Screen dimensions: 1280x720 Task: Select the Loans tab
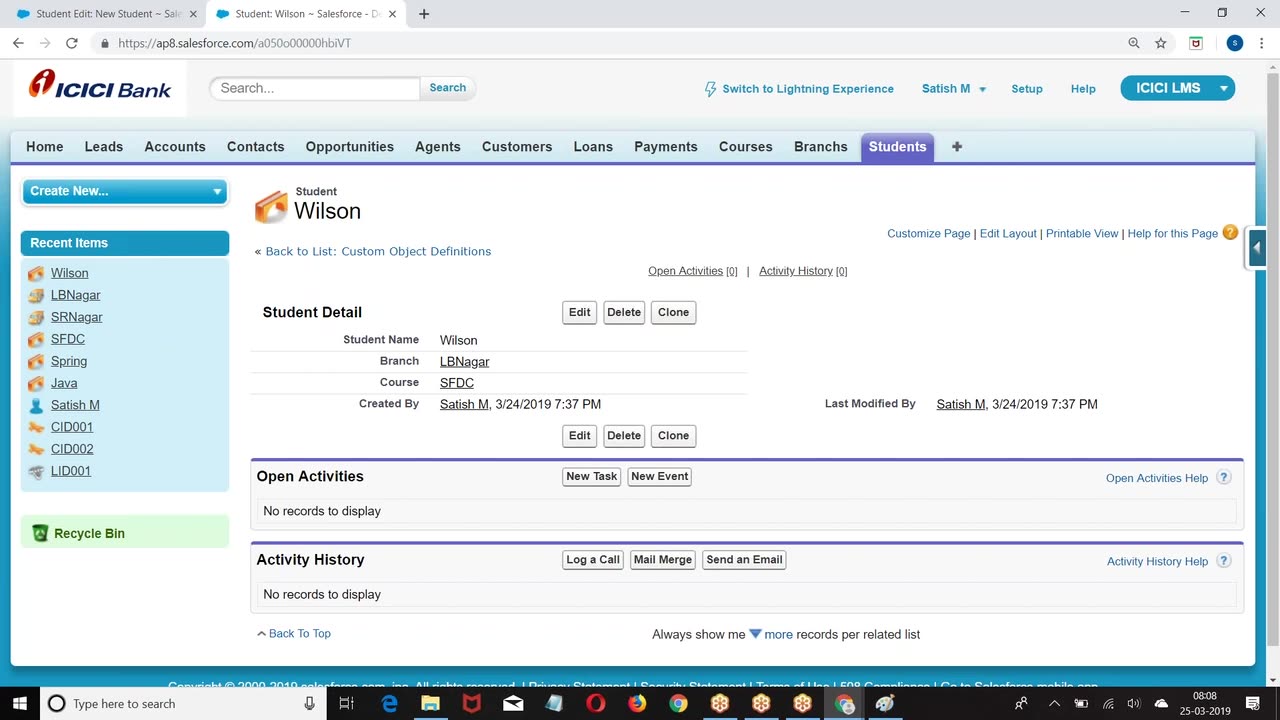(x=593, y=146)
